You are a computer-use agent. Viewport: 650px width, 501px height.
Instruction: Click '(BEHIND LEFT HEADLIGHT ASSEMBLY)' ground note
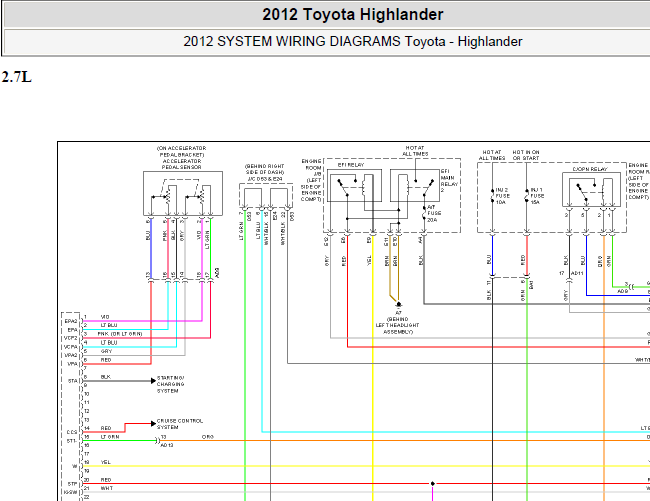(397, 326)
